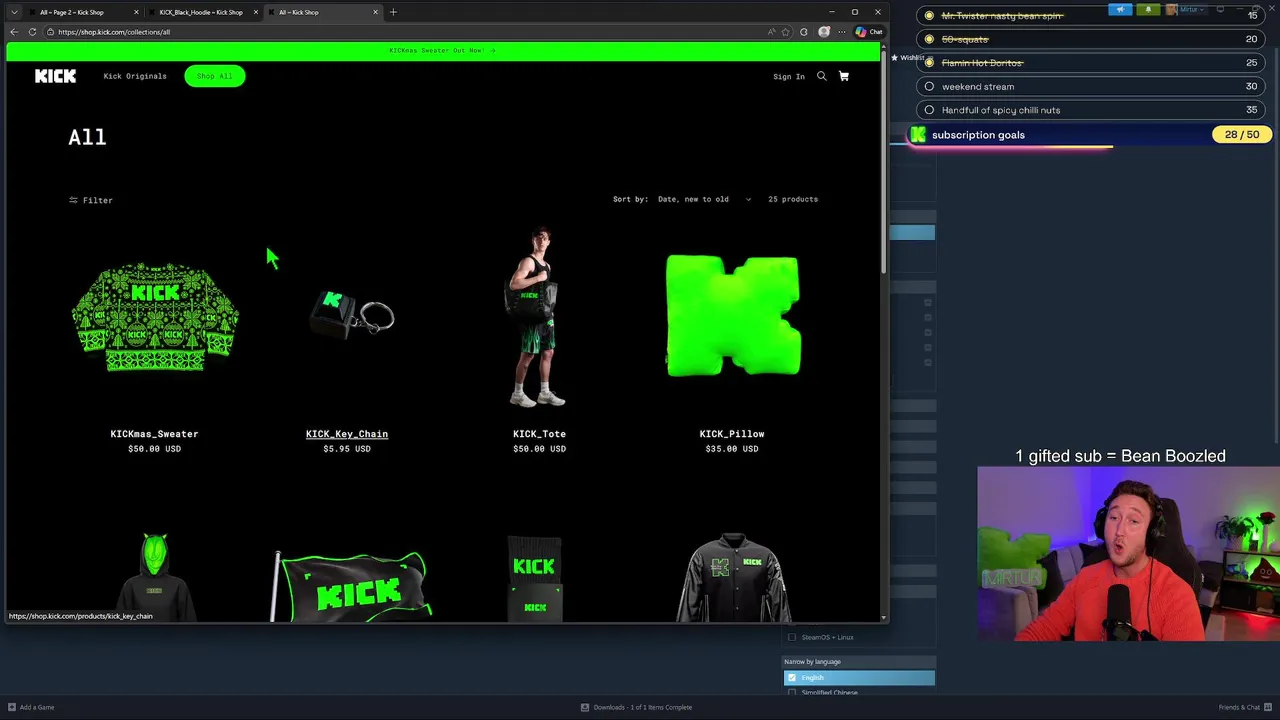Open browser profile avatar icon
Image resolution: width=1280 pixels, height=720 pixels.
coord(824,32)
